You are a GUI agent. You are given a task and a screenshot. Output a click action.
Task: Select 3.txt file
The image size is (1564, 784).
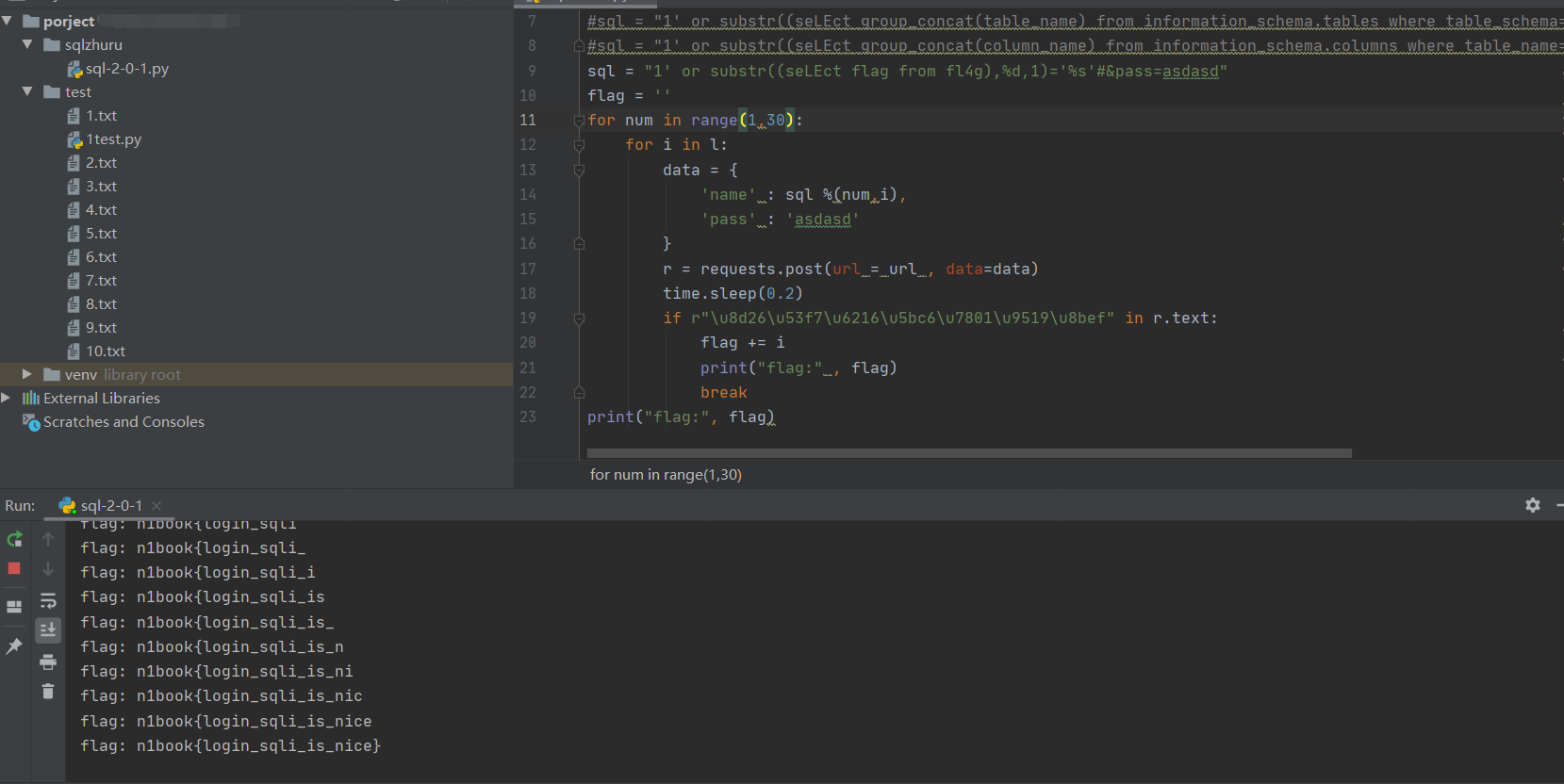click(101, 186)
